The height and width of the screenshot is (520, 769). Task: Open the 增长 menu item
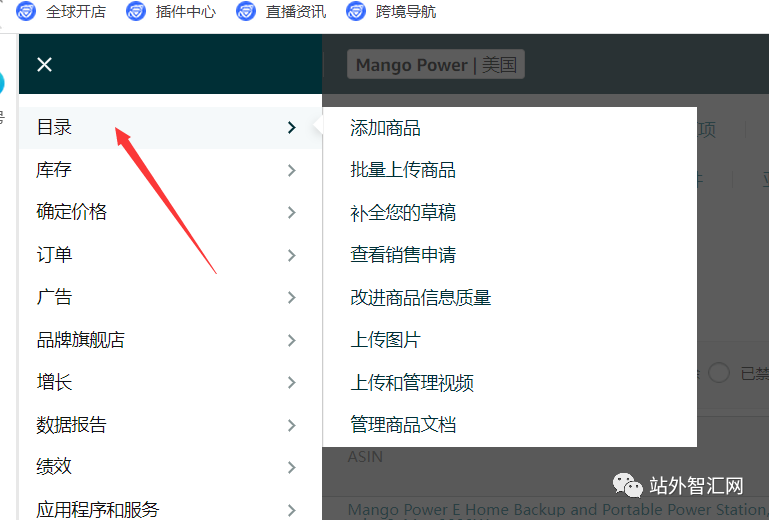coord(170,382)
